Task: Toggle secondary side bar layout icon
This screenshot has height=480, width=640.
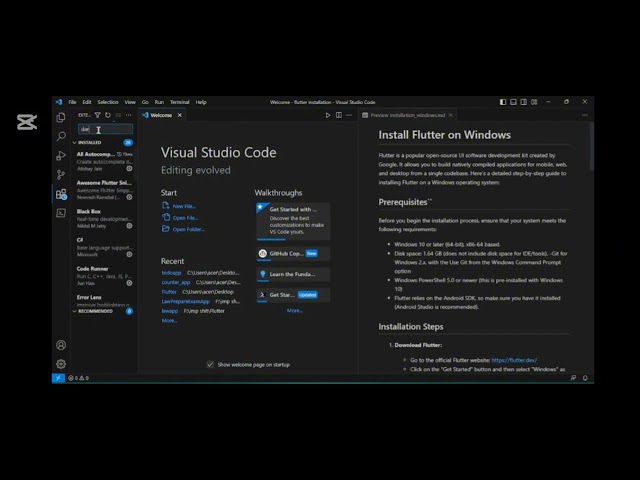Action: tap(524, 102)
